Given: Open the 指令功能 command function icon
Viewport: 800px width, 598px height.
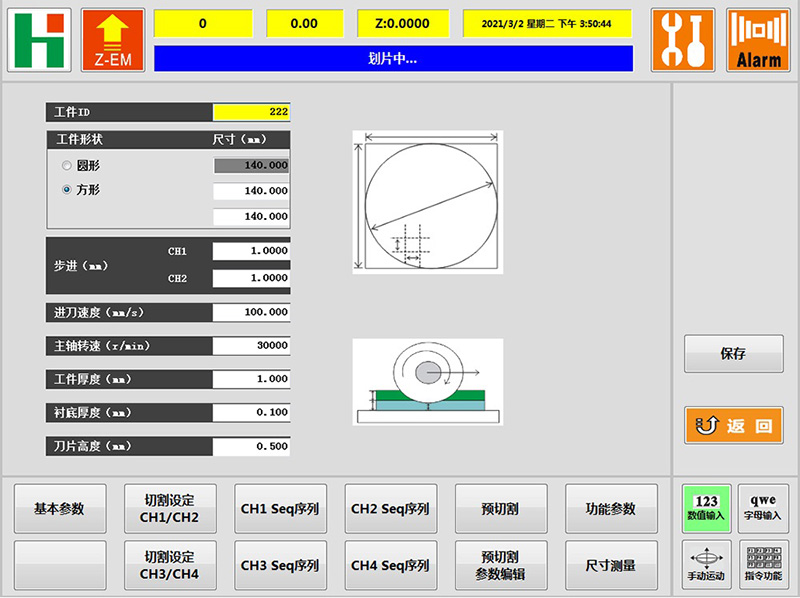Looking at the screenshot, I should point(764,563).
